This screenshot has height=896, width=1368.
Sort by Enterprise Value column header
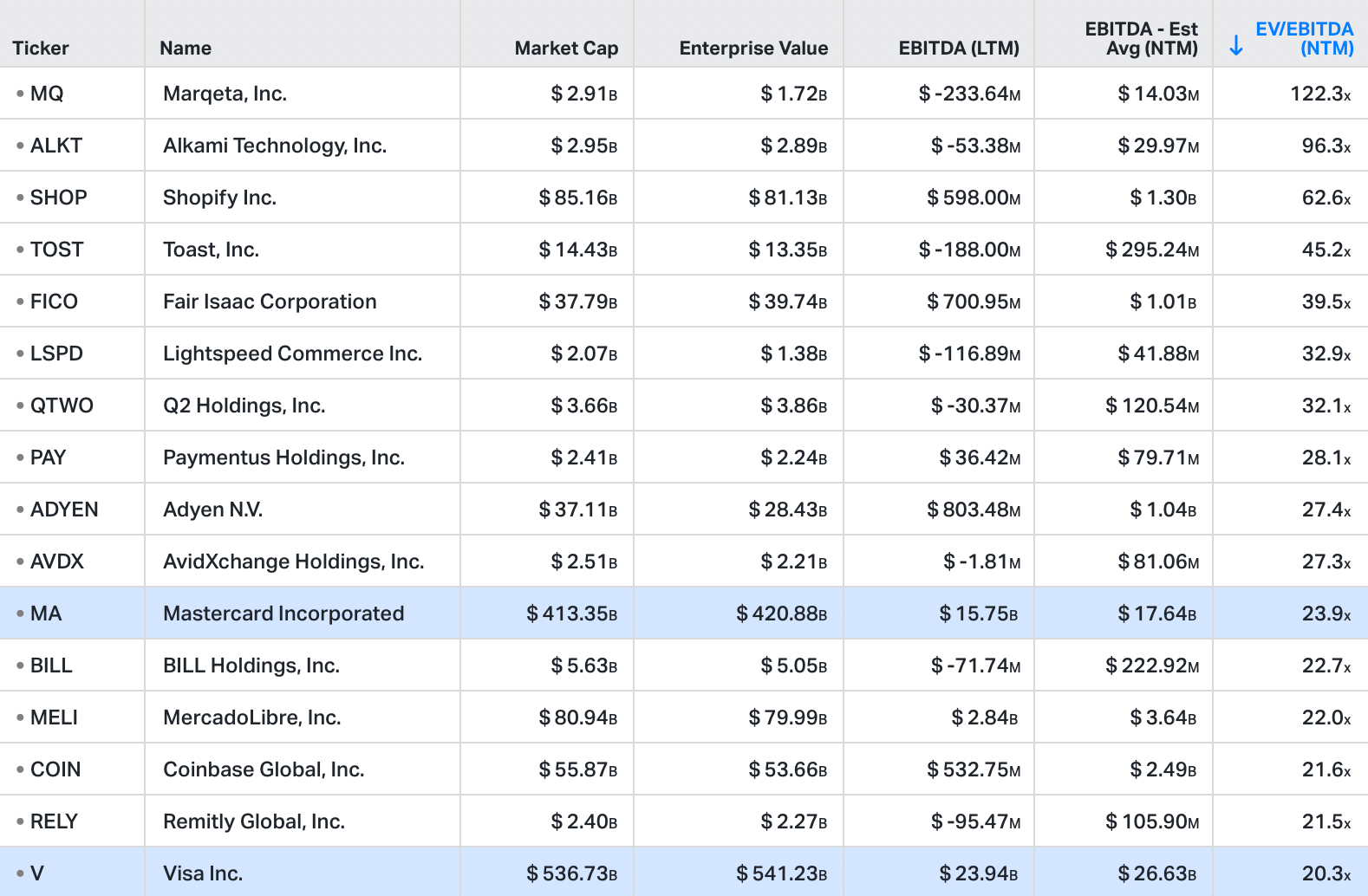point(753,49)
